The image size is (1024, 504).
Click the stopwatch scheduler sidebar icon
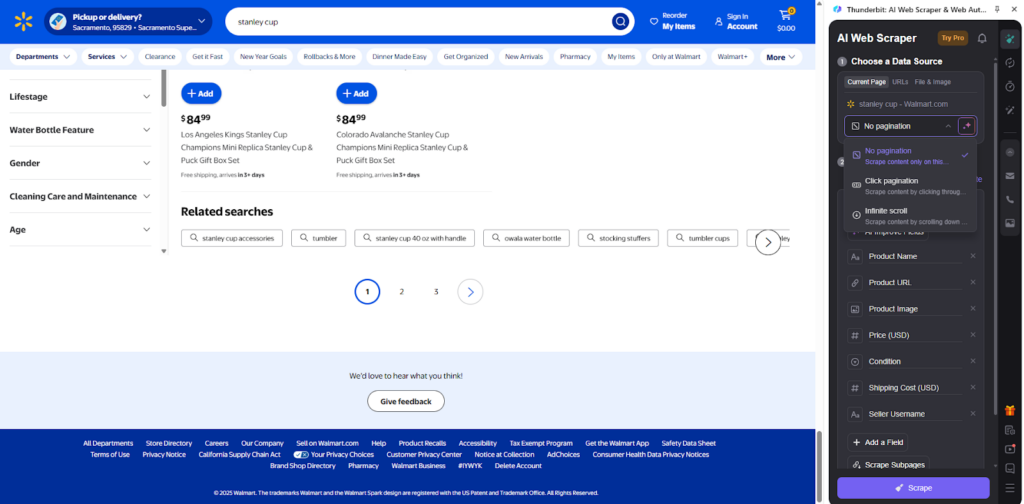click(1010, 86)
